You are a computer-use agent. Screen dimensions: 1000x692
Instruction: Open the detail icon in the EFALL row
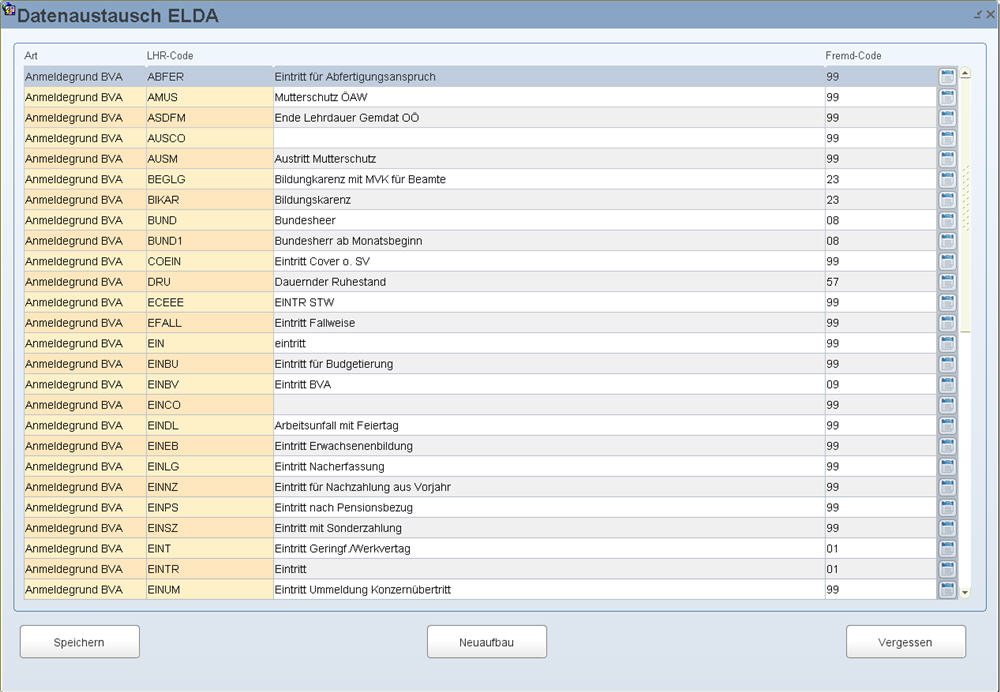coord(947,323)
